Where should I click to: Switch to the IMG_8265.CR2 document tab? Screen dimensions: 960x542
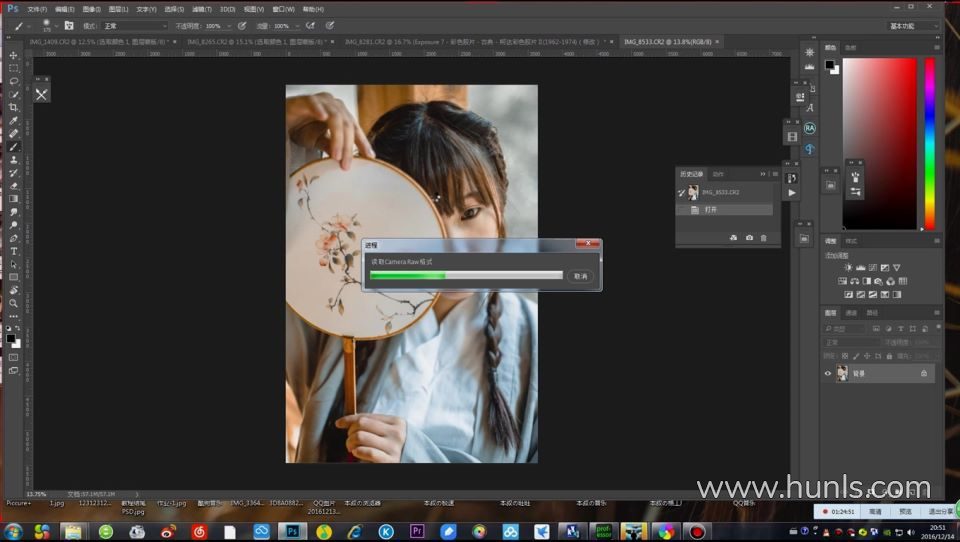click(258, 42)
